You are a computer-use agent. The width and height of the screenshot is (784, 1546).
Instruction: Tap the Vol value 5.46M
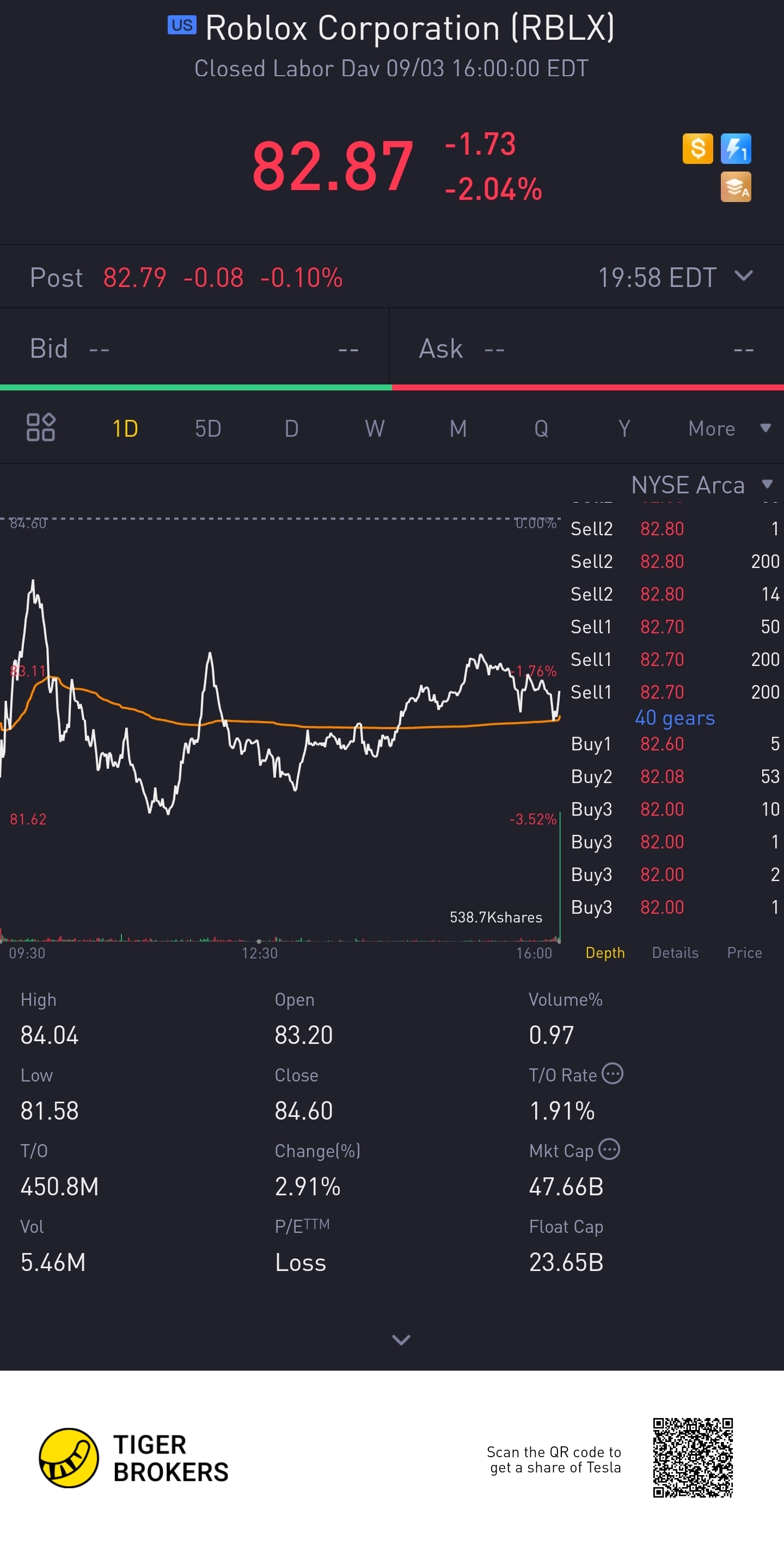(53, 1262)
